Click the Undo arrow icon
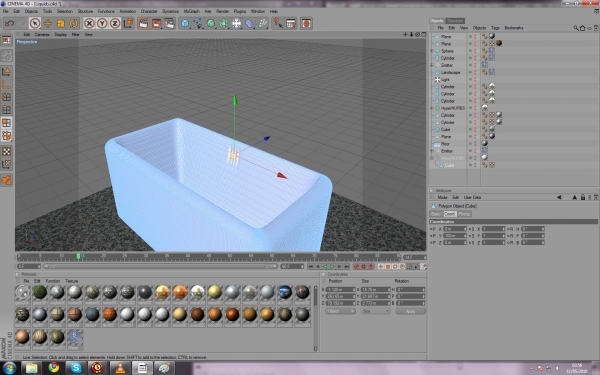600x375 pixels. (x=9, y=23)
